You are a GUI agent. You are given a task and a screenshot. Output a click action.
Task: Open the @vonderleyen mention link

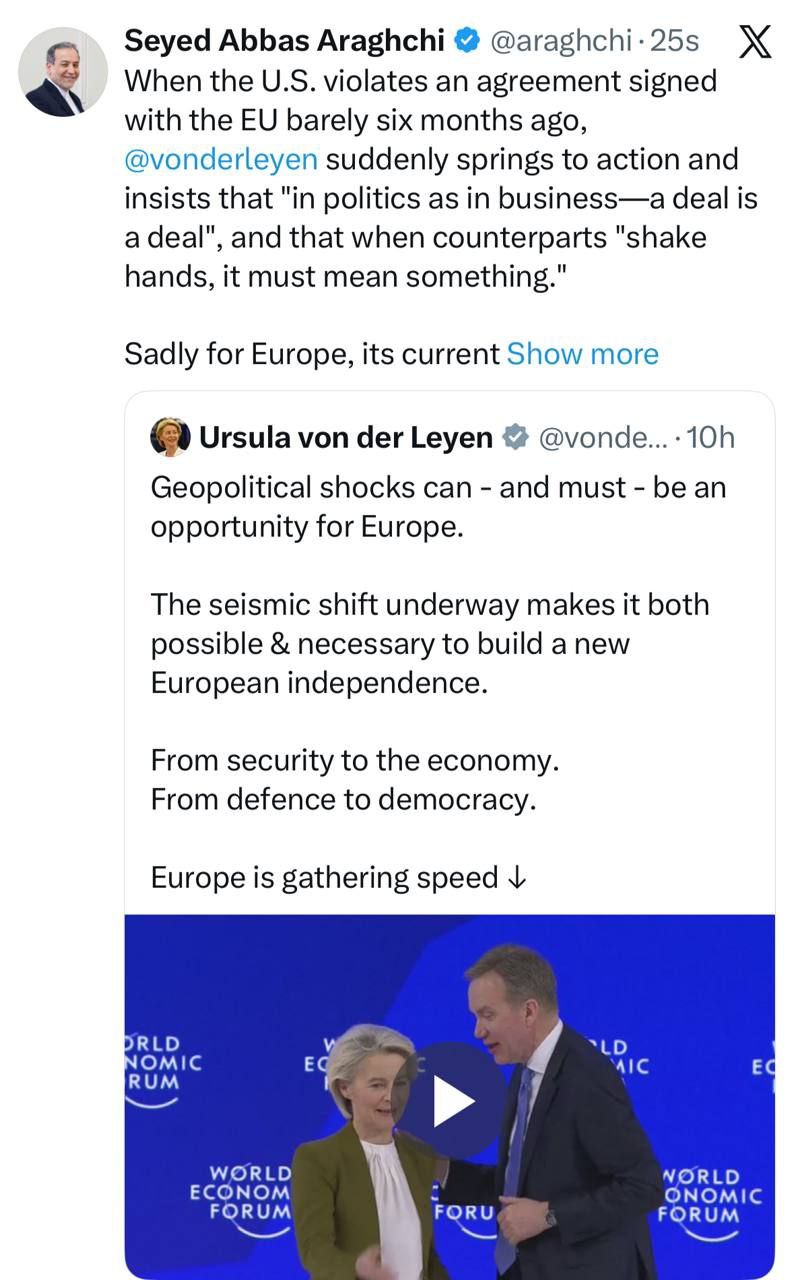pos(220,159)
